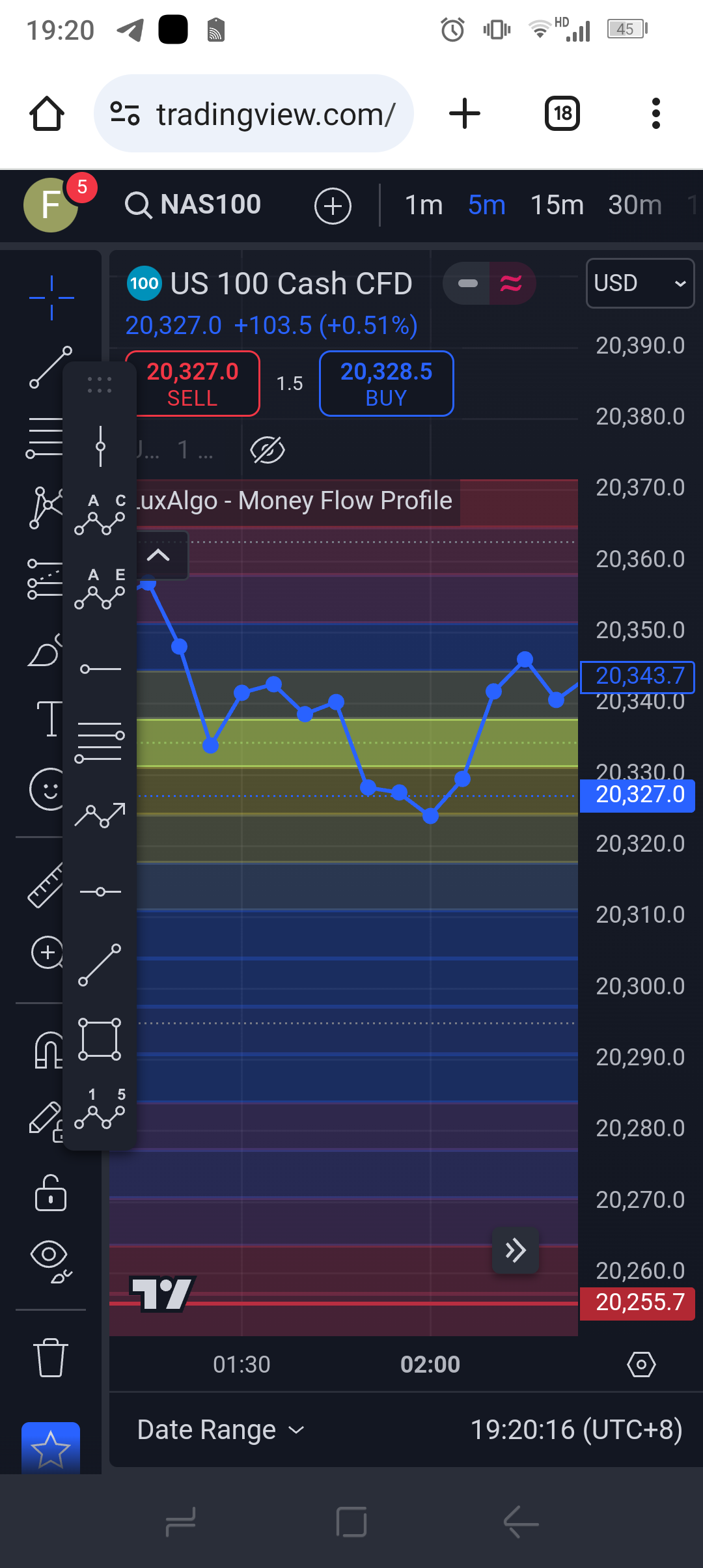703x1568 pixels.
Task: Toggle indicator visibility eye icon
Action: 268,450
